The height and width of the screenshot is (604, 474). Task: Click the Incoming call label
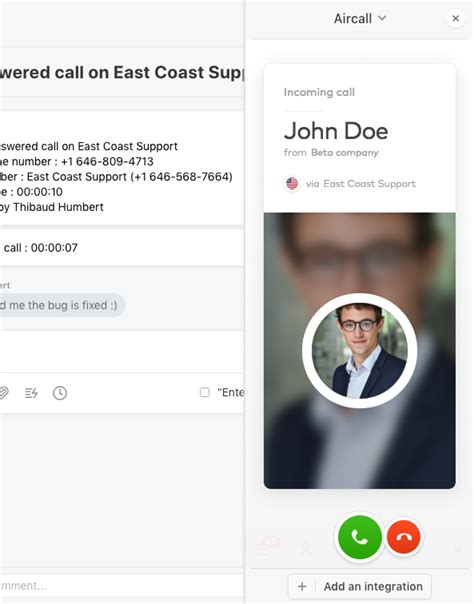(319, 92)
